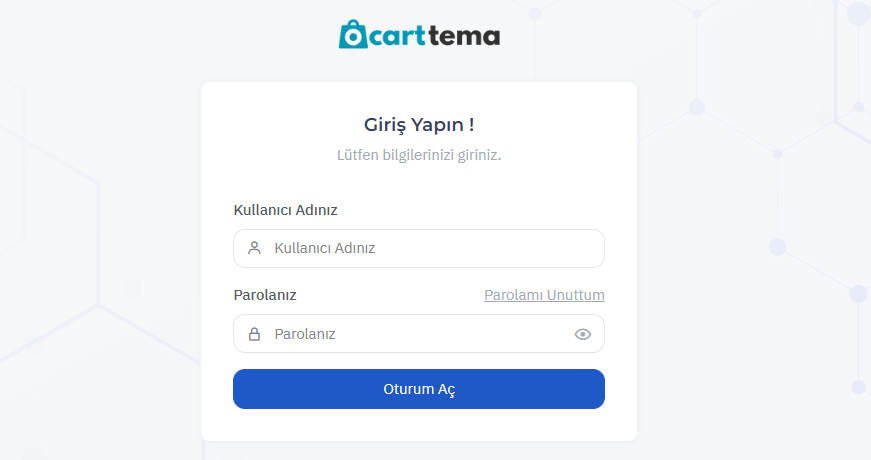Image resolution: width=871 pixels, height=460 pixels.
Task: Click the user silhouette icon in username field
Action: pos(254,248)
